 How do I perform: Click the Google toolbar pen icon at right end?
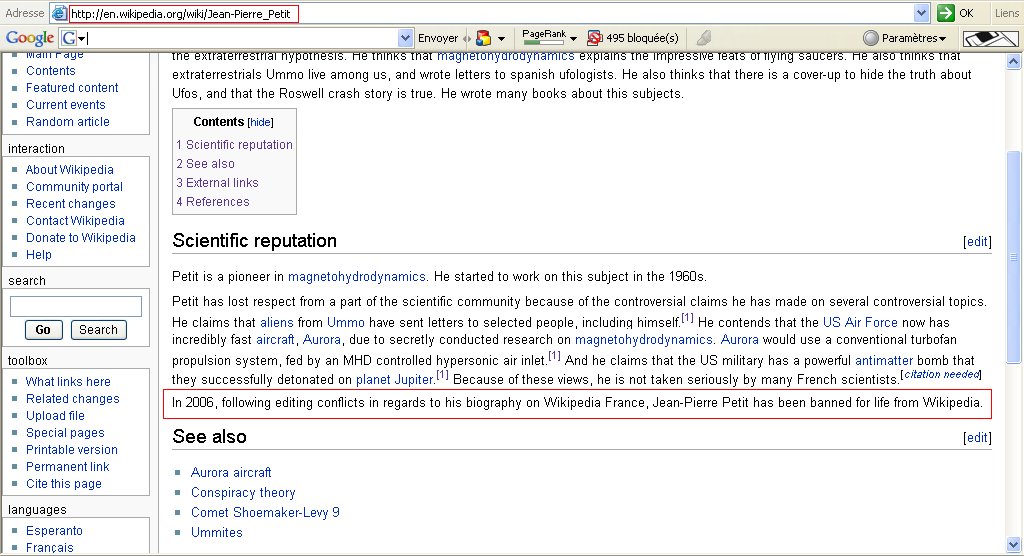pos(991,39)
